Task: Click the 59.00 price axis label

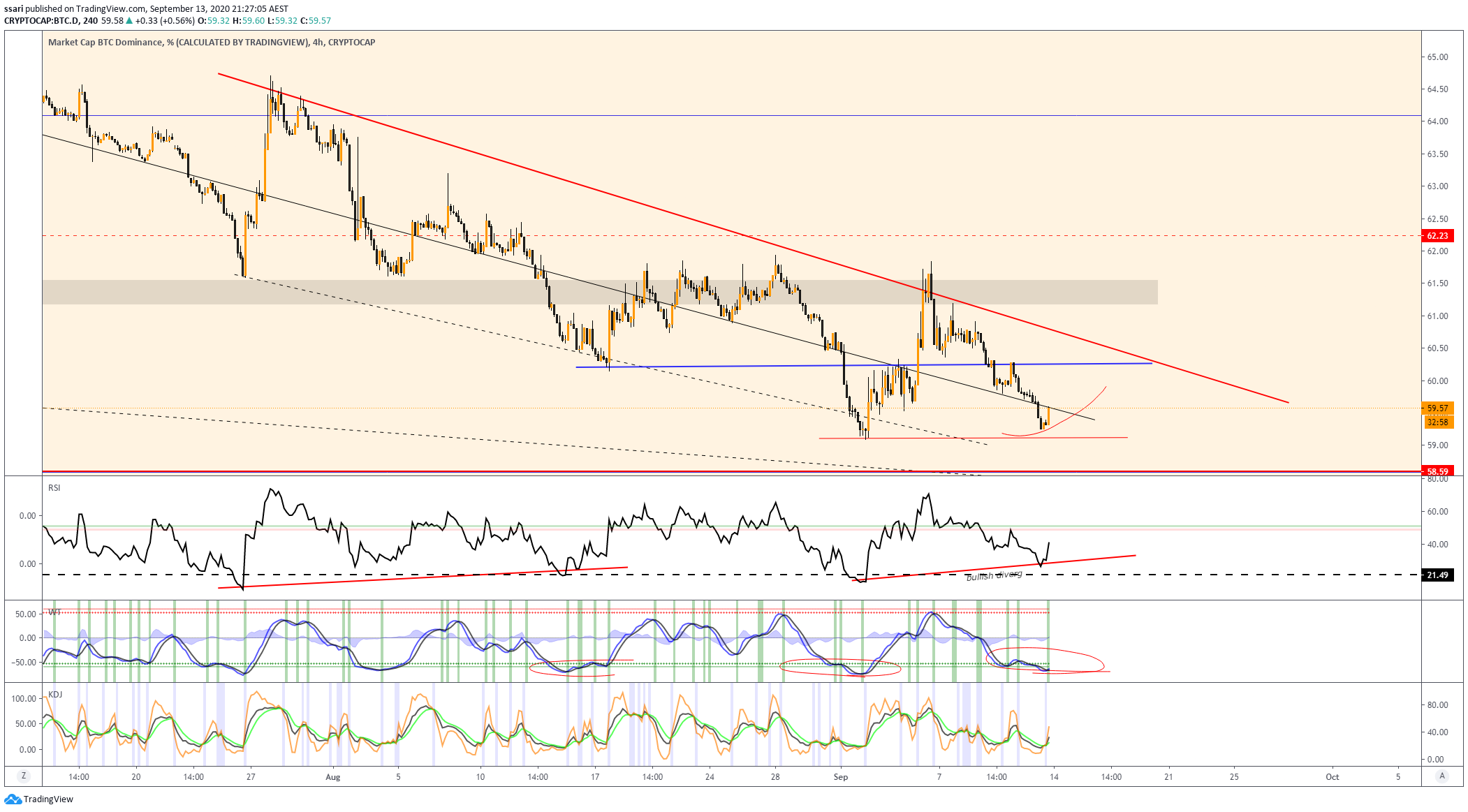Action: tap(1438, 445)
